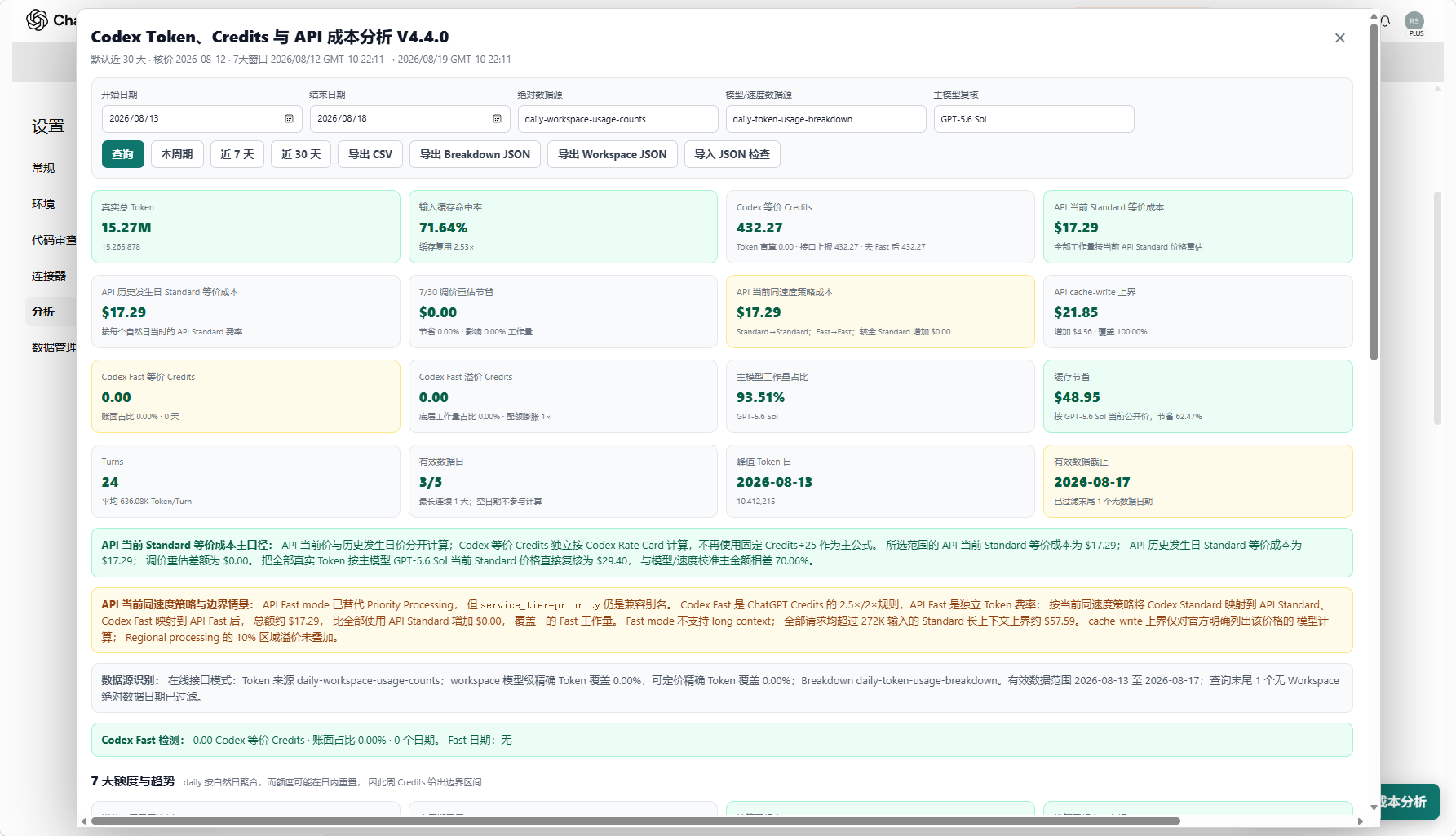Click 导出 Workspace JSON
Viewport: 1456px width, 836px height.
613,154
